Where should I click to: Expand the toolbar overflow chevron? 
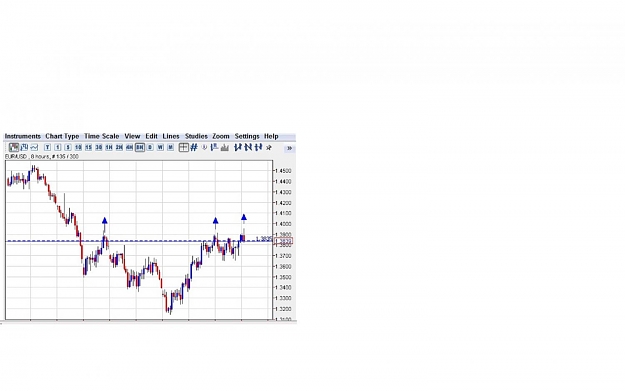(290, 148)
